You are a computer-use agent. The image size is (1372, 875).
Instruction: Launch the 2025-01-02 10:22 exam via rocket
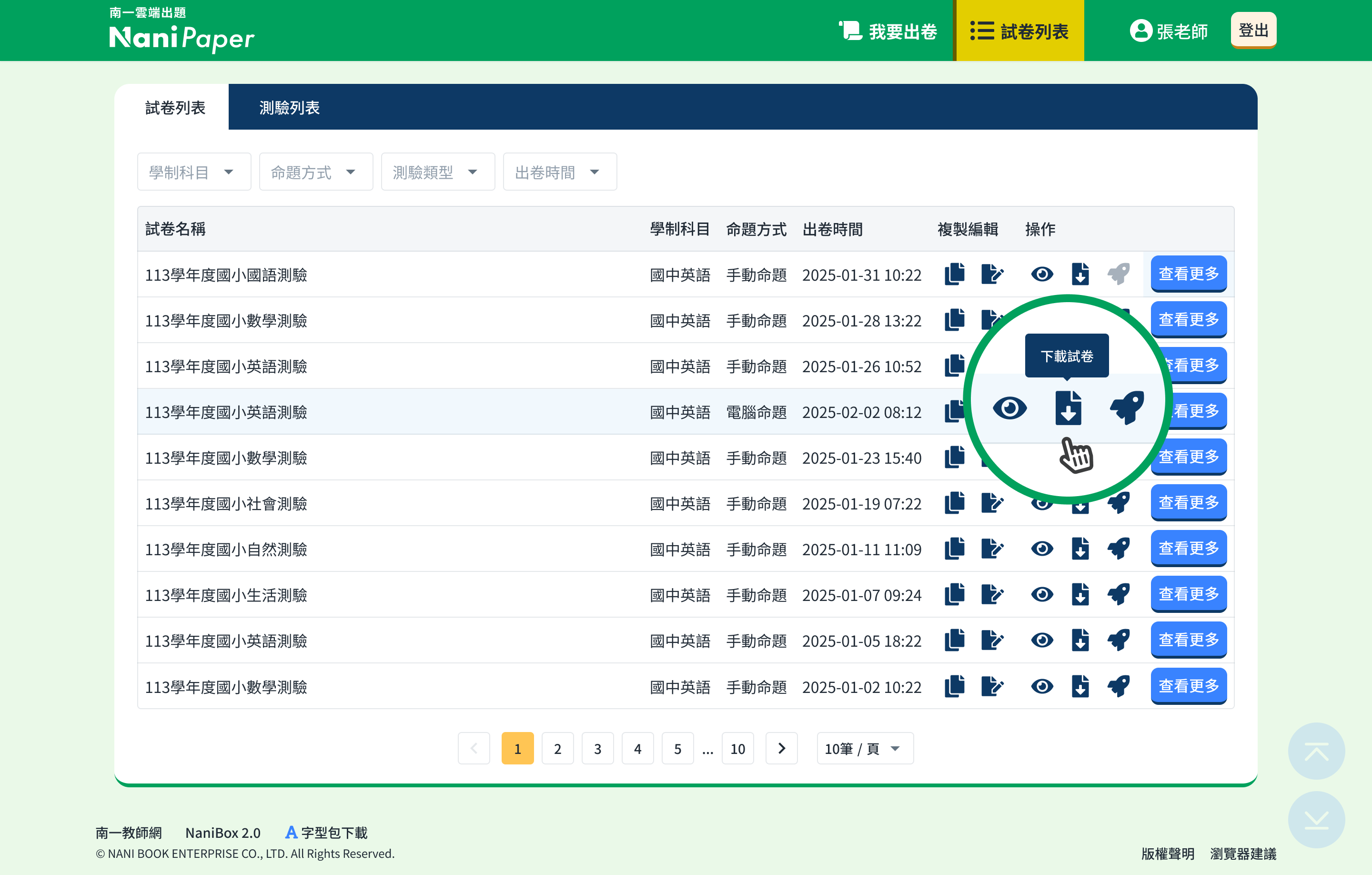tap(1119, 686)
